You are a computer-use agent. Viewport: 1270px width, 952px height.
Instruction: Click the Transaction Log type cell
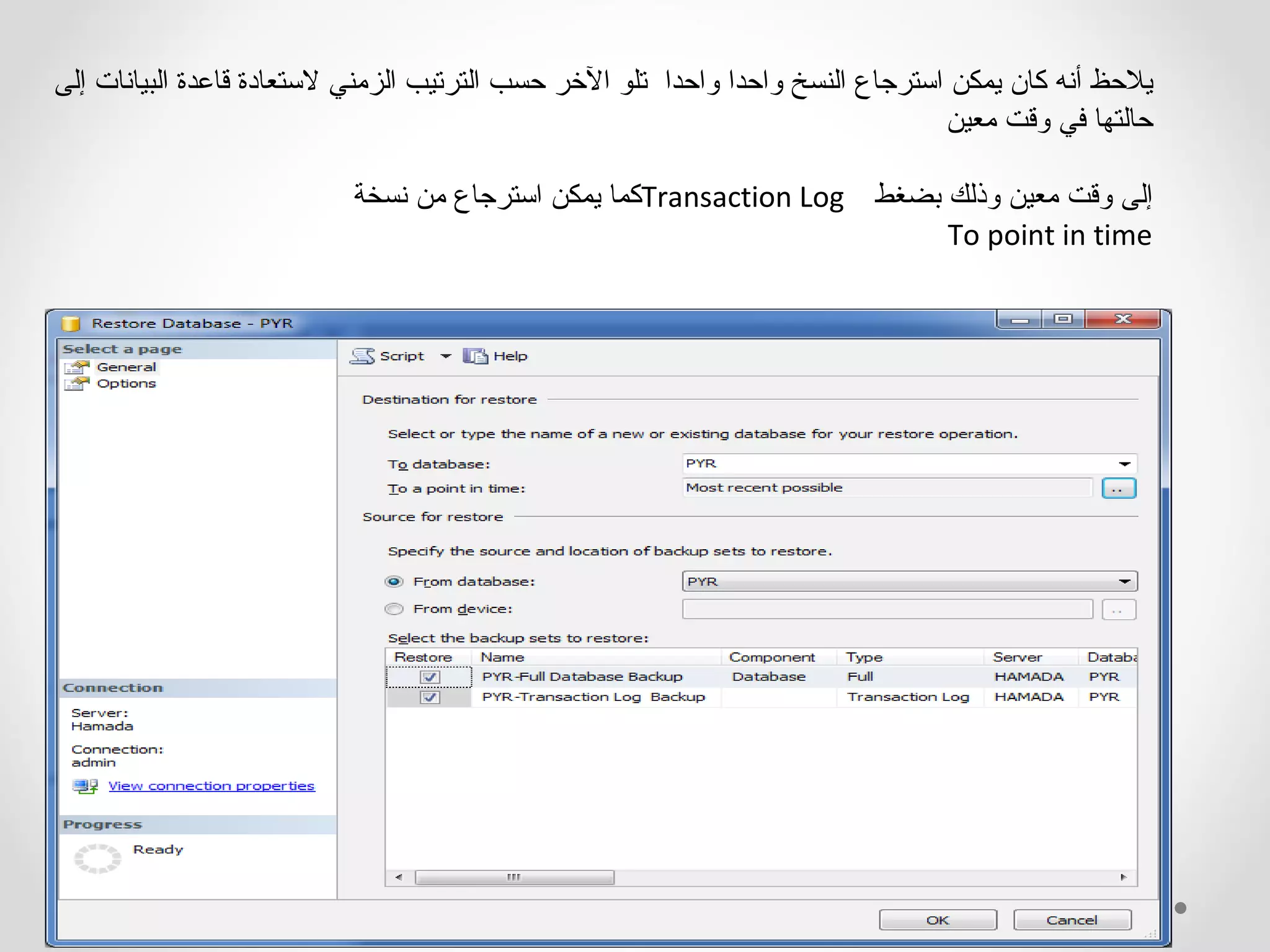pyautogui.click(x=908, y=697)
